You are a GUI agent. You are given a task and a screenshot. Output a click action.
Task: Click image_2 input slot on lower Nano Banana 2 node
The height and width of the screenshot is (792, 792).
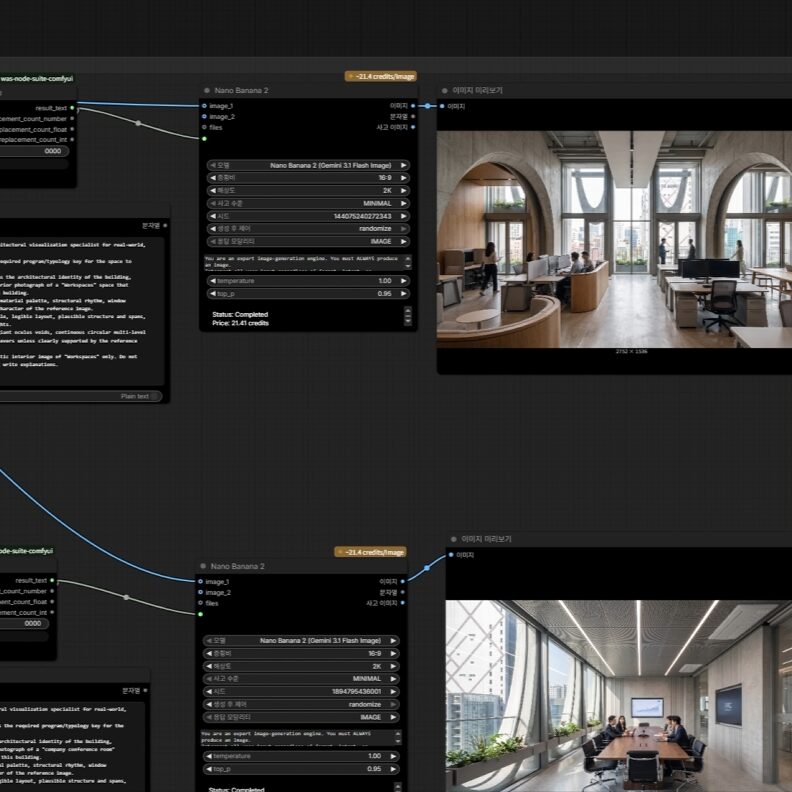coord(201,592)
